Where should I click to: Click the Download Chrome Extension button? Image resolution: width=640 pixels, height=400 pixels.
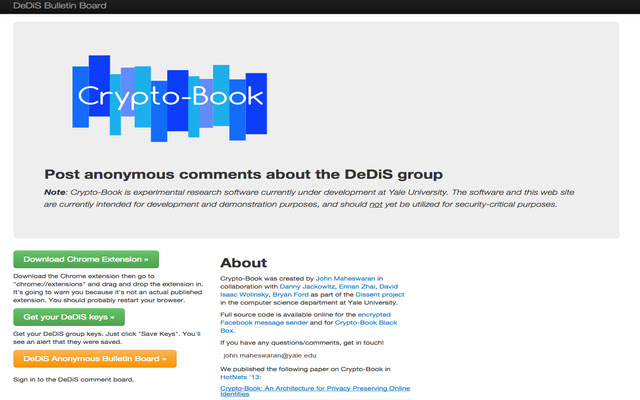[x=86, y=259]
